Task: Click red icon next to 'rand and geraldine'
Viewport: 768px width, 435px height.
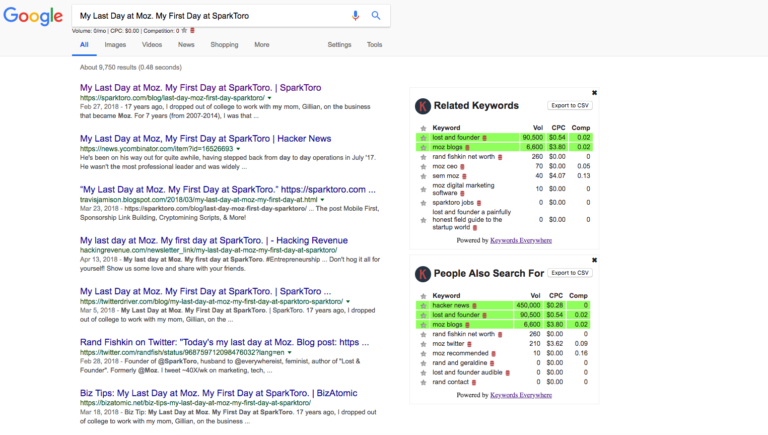Action: pos(492,363)
